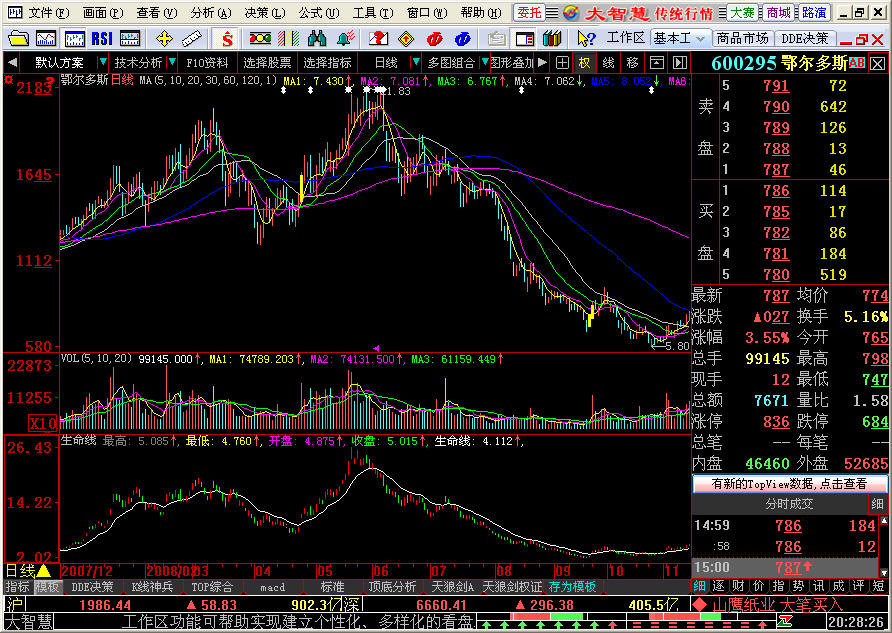
Task: Toggle the 指标 indicator mode button
Action: click(x=19, y=586)
